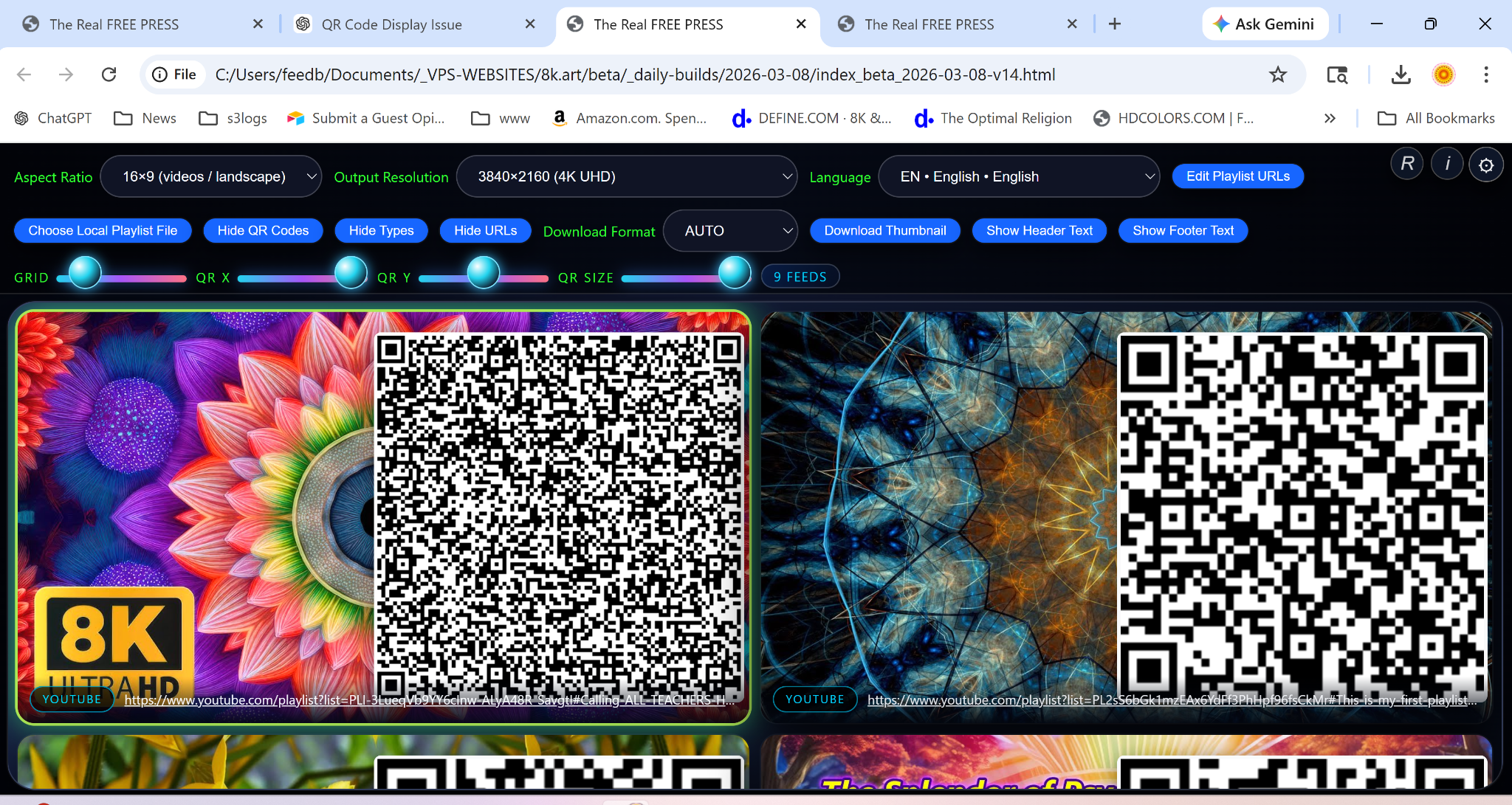This screenshot has width=1512, height=805.
Task: Click the YOUTUBE type badge on flower feed
Action: (72, 699)
